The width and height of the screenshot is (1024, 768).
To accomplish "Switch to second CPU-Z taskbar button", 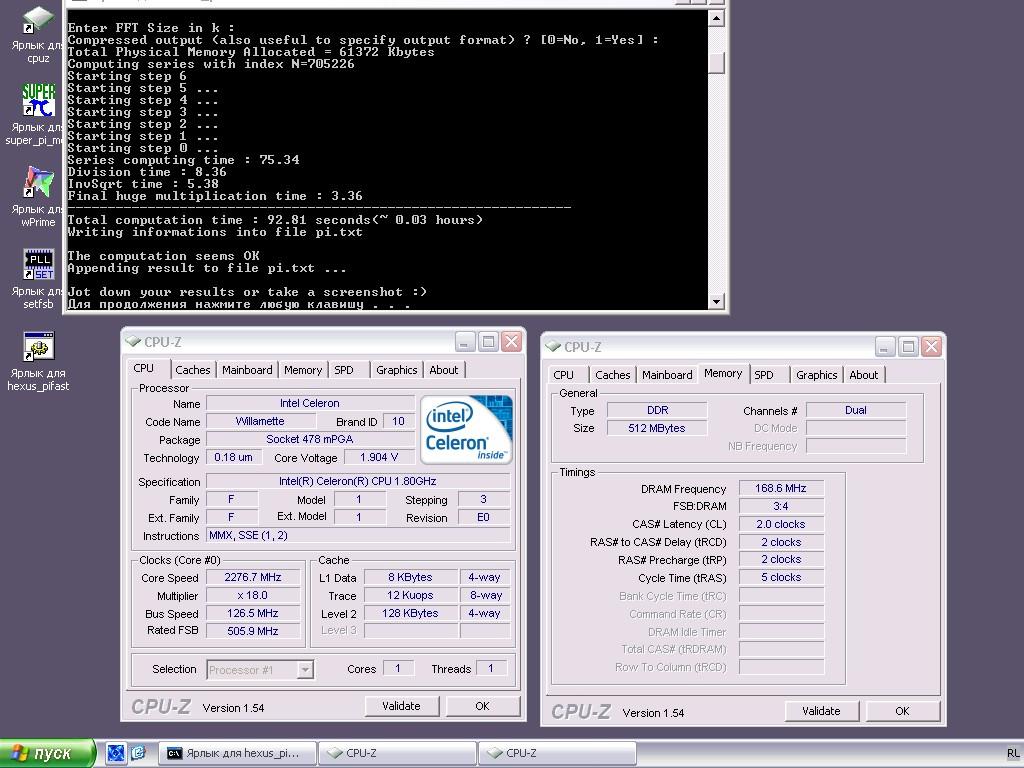I will (558, 753).
